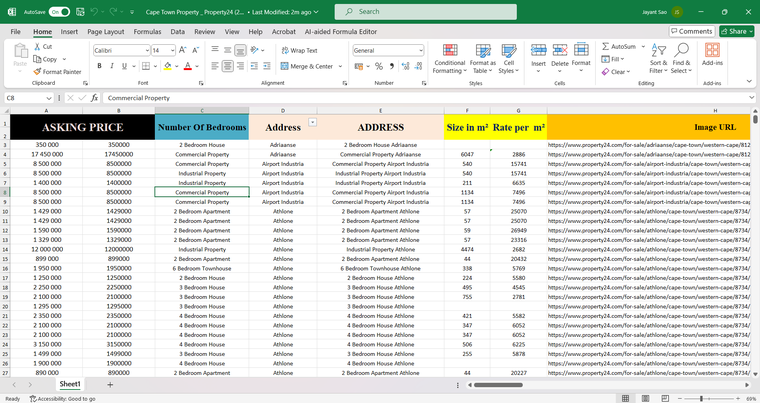Open the Formulas ribbon tab
Image resolution: width=760 pixels, height=403 pixels.
(147, 31)
